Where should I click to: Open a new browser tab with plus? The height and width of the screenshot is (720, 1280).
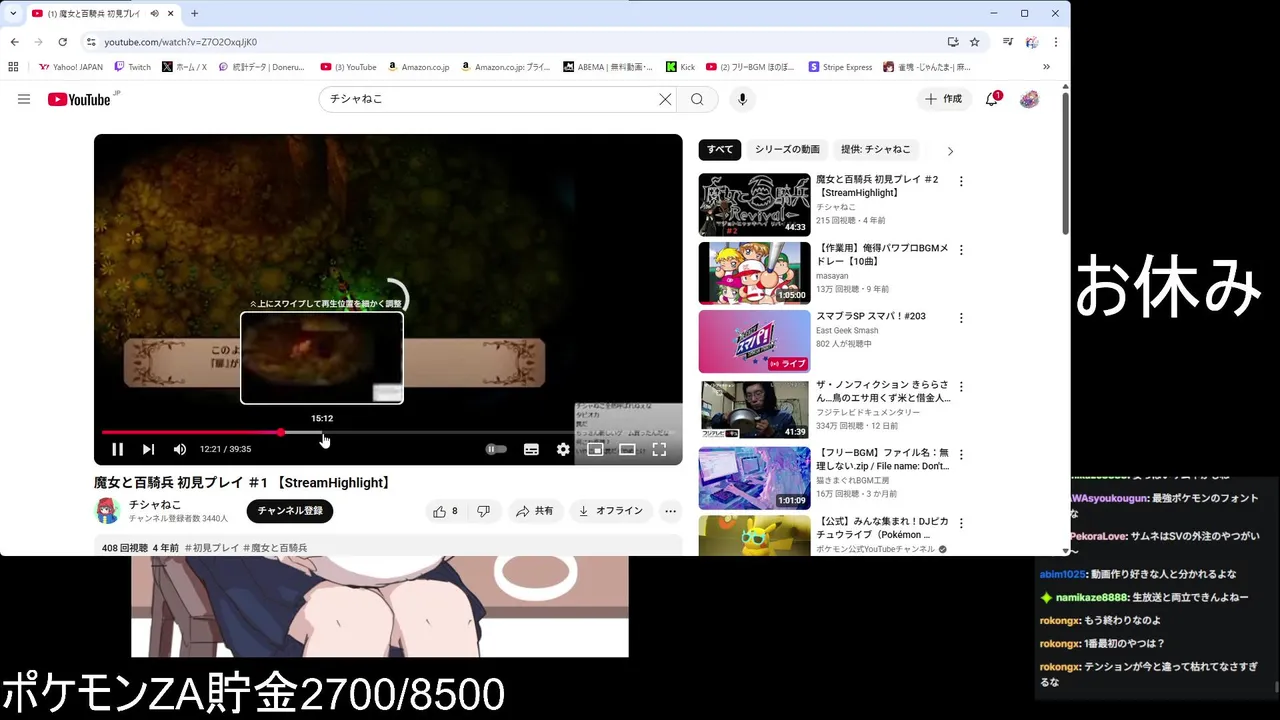pos(194,14)
